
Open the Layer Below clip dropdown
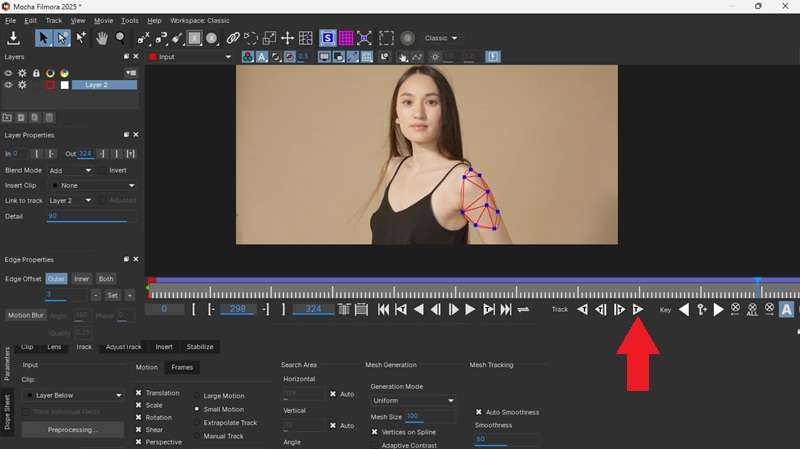coord(74,395)
